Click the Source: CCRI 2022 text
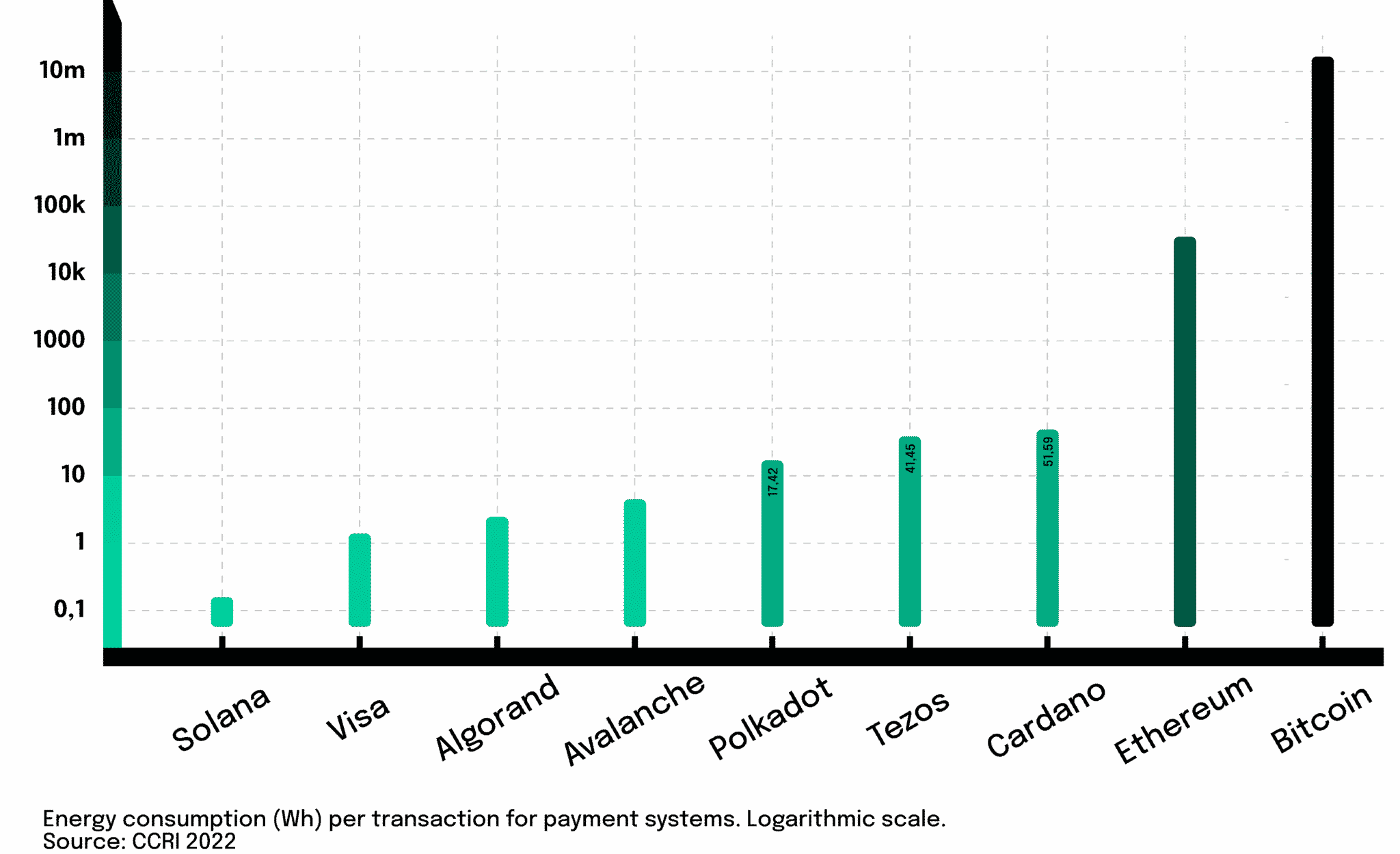Viewport: 1400px width, 854px height. coord(139,841)
